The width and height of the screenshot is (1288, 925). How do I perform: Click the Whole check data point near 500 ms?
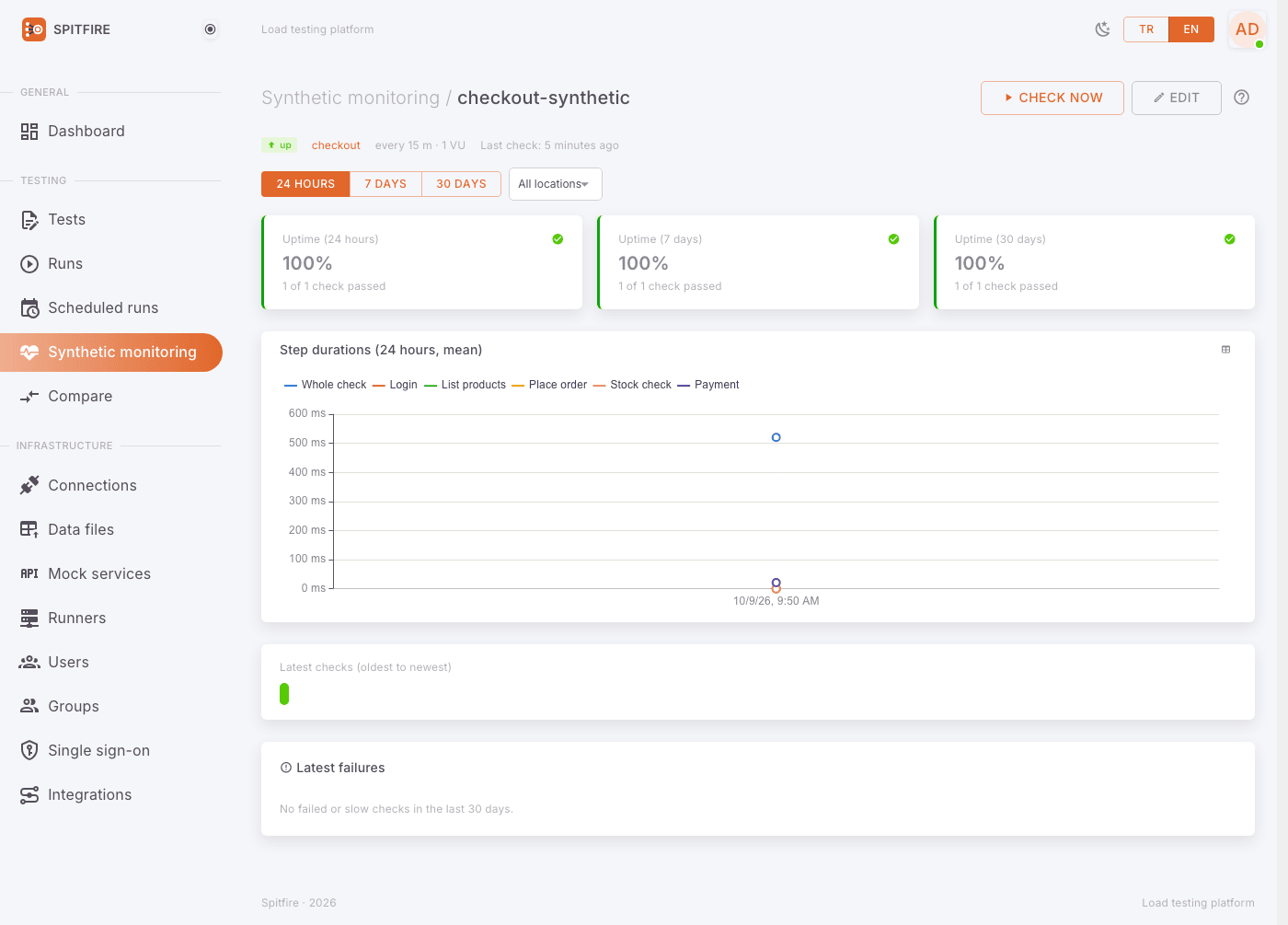click(776, 437)
